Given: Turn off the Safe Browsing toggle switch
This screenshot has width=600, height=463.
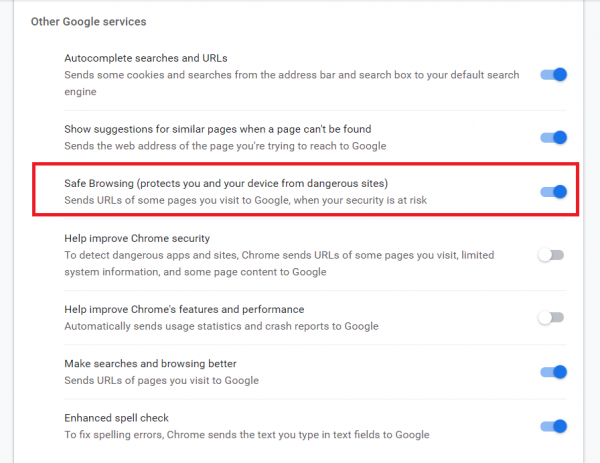Looking at the screenshot, I should coord(553,191).
